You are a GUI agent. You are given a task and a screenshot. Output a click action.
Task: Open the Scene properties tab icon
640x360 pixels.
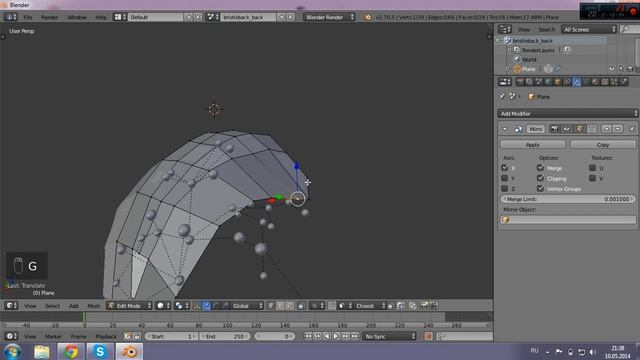coord(539,82)
